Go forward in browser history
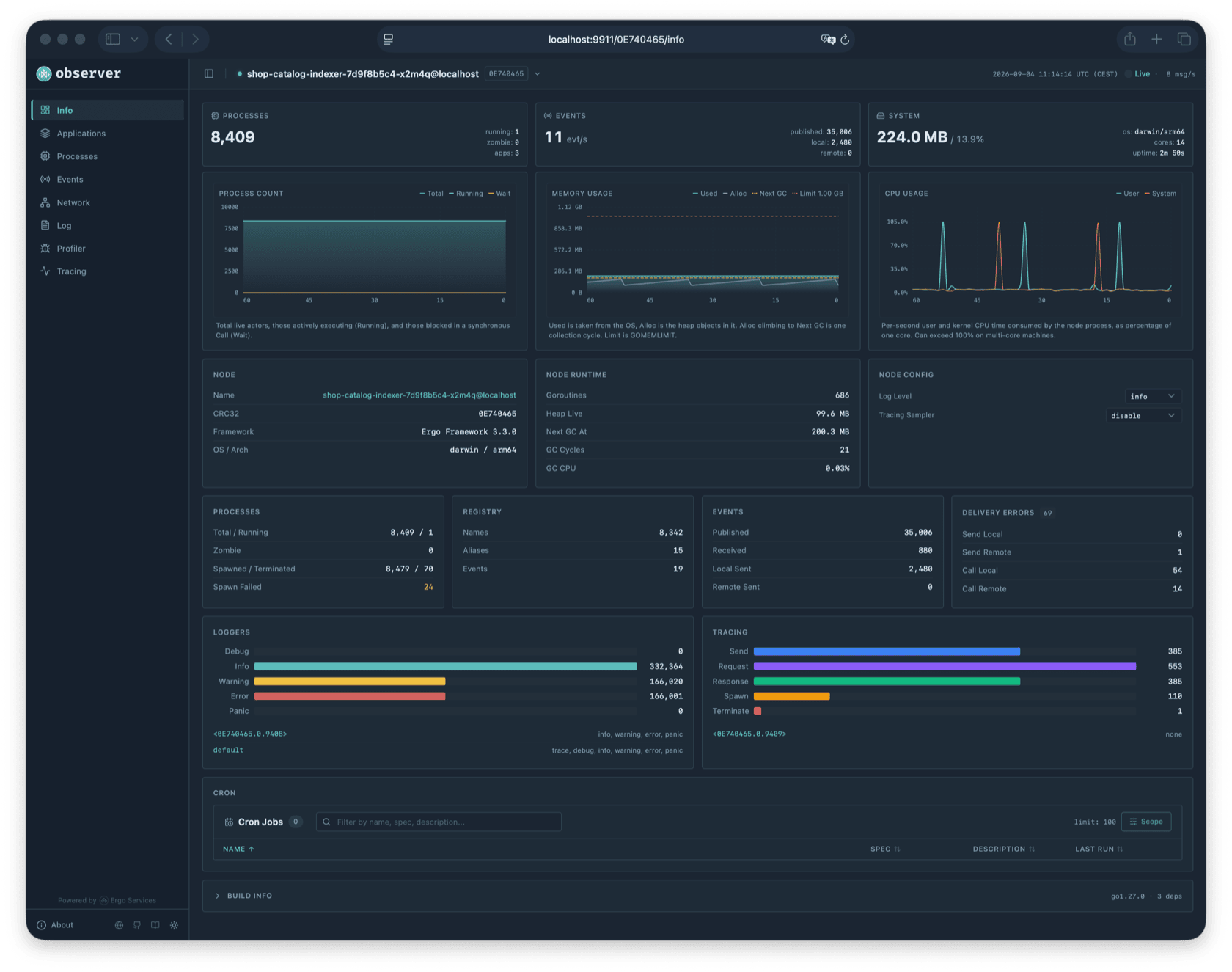The image size is (1232, 972). point(195,40)
